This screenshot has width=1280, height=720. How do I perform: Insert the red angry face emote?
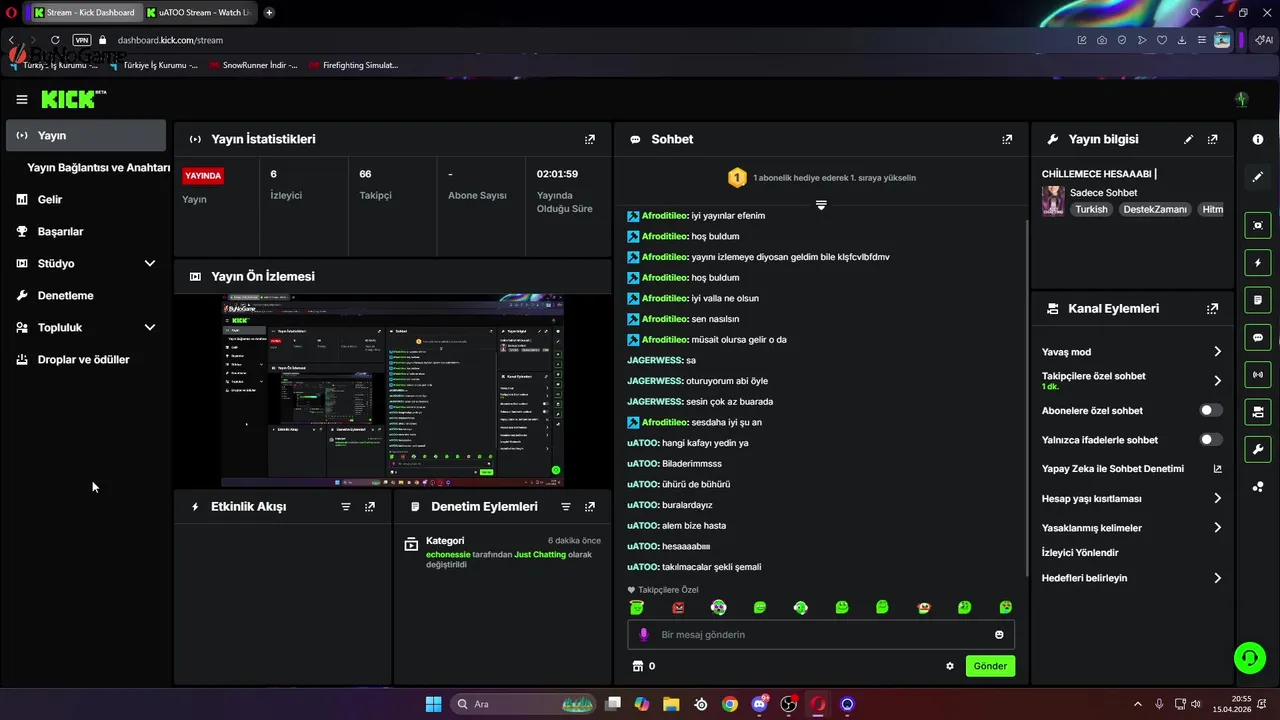(678, 607)
